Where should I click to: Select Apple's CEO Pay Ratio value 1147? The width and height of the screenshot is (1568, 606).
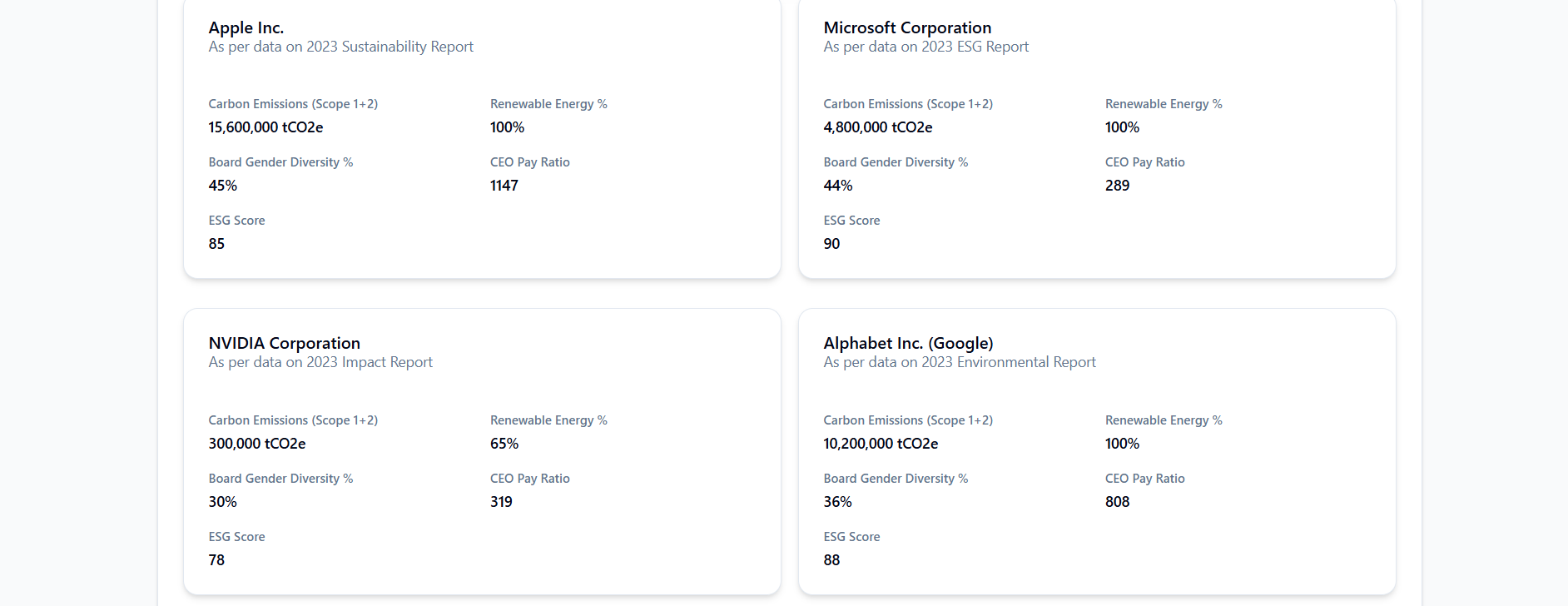pyautogui.click(x=504, y=186)
